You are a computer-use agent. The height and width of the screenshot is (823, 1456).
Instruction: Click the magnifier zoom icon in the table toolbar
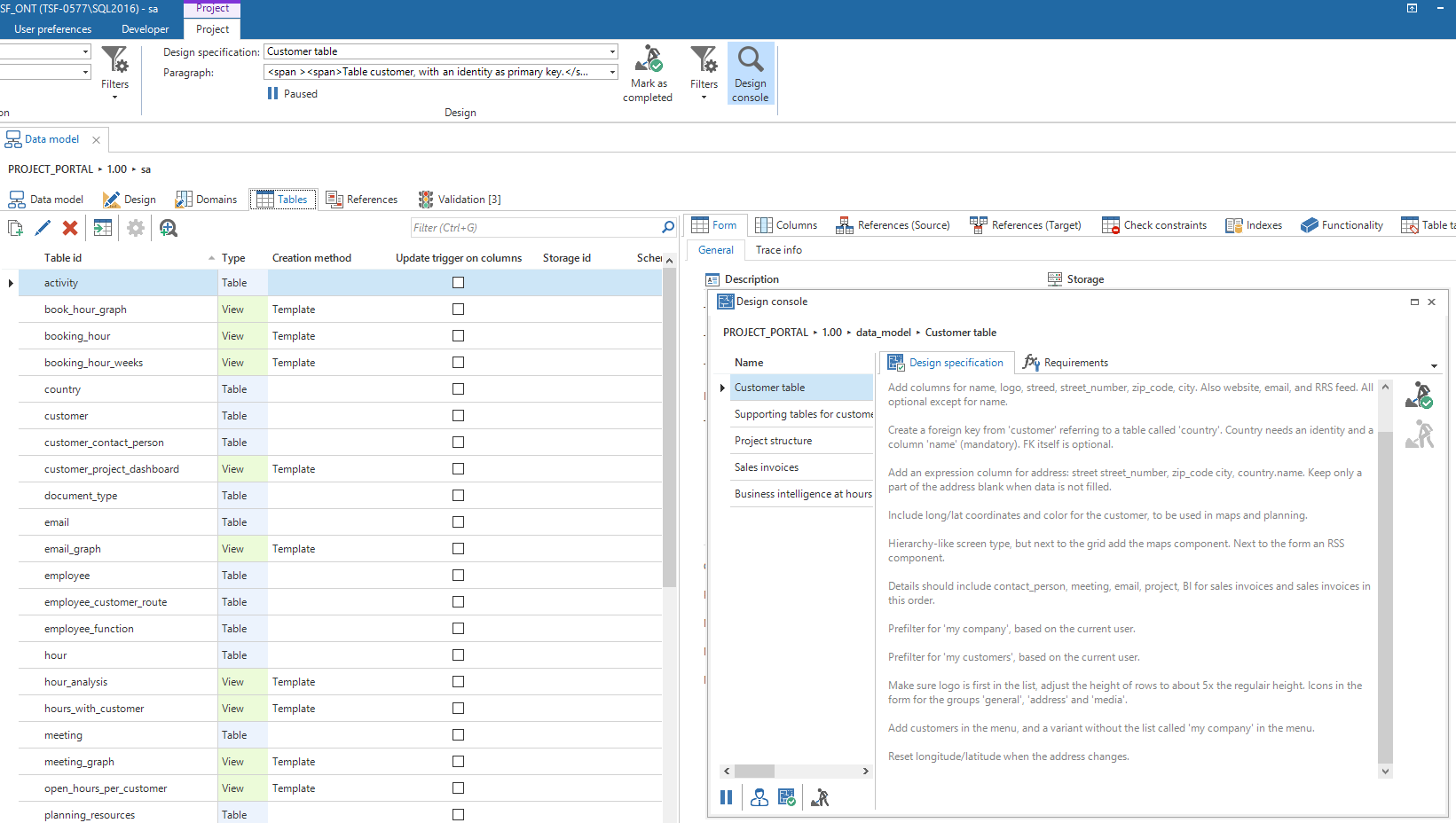click(x=169, y=228)
